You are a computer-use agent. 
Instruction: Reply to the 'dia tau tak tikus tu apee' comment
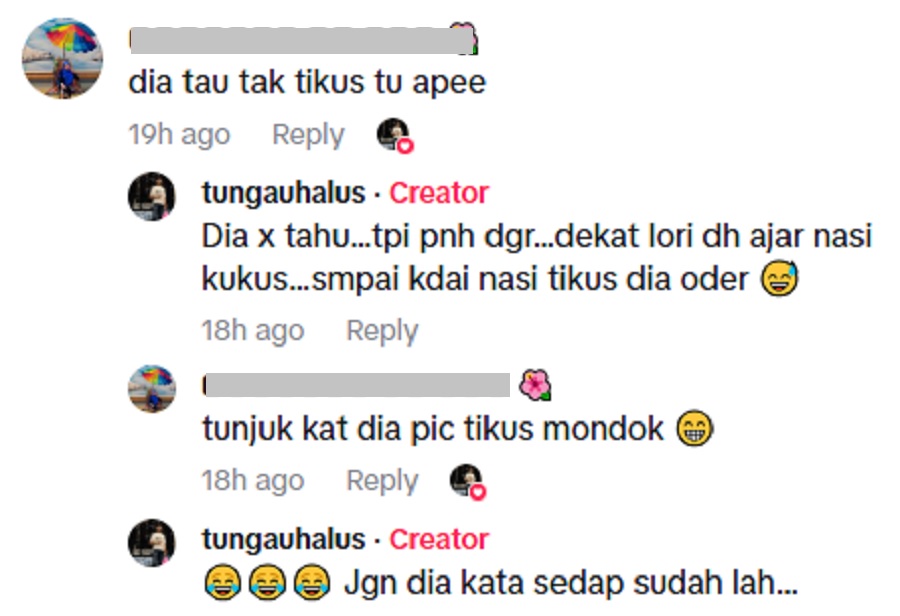pos(308,135)
